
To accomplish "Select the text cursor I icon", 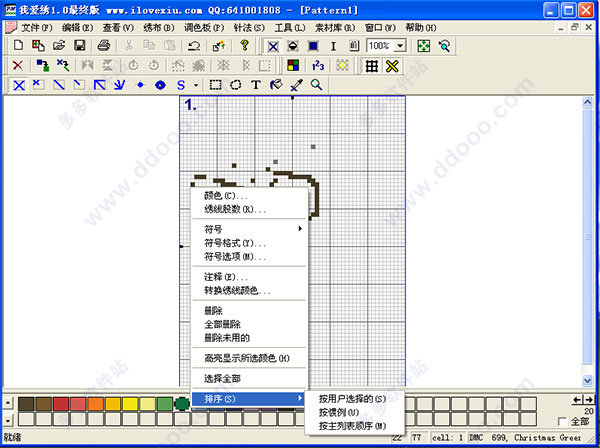I will [333, 46].
